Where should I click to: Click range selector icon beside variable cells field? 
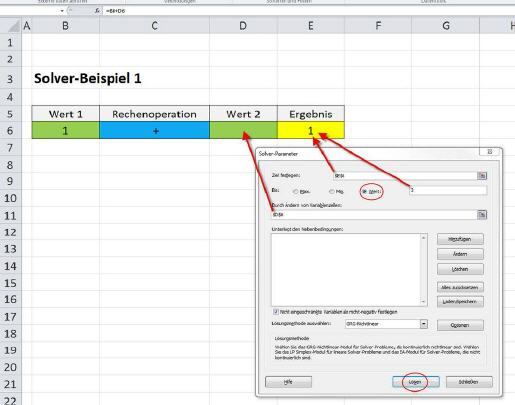[482, 215]
